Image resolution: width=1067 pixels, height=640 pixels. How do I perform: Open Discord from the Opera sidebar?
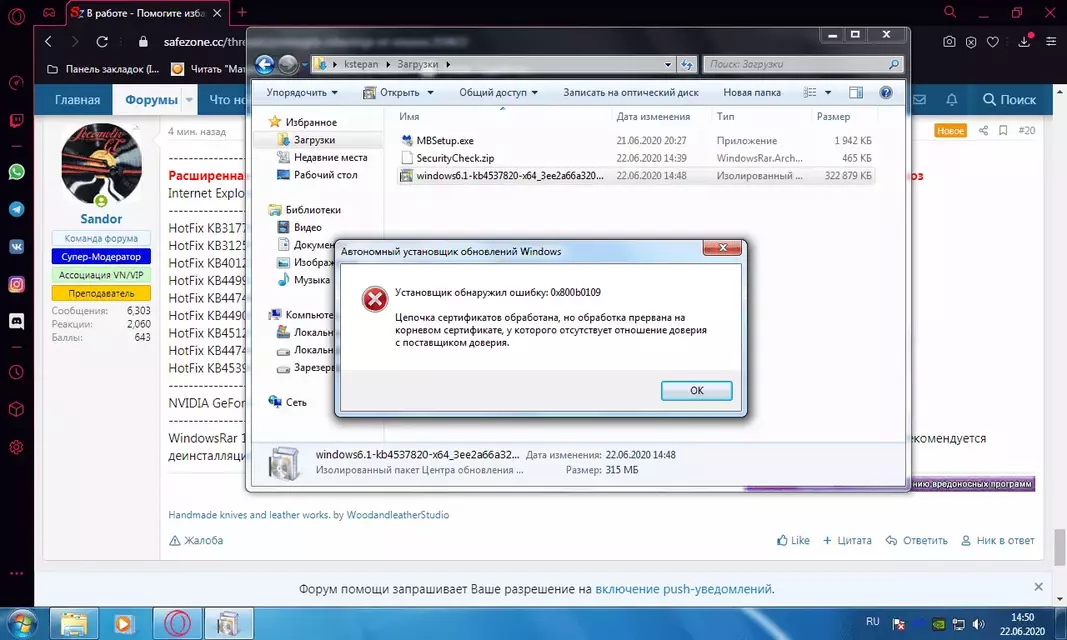16,321
